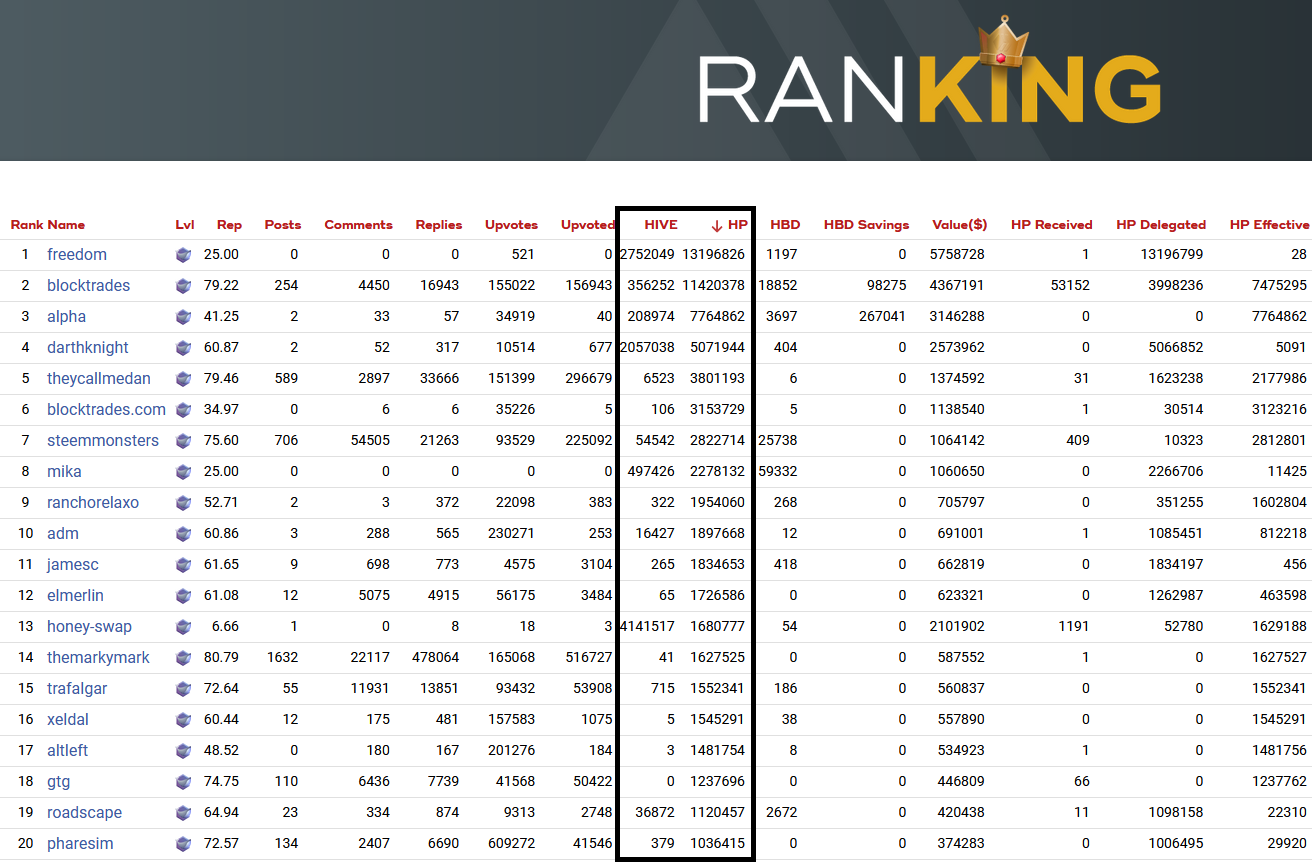Viewport: 1312px width, 864px height.
Task: Open the xeldal account link
Action: [68, 720]
